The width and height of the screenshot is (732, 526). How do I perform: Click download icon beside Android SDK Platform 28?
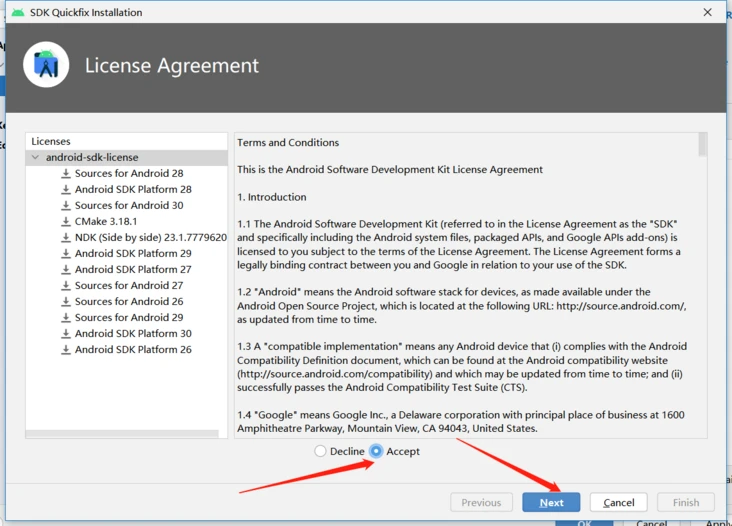[66, 189]
